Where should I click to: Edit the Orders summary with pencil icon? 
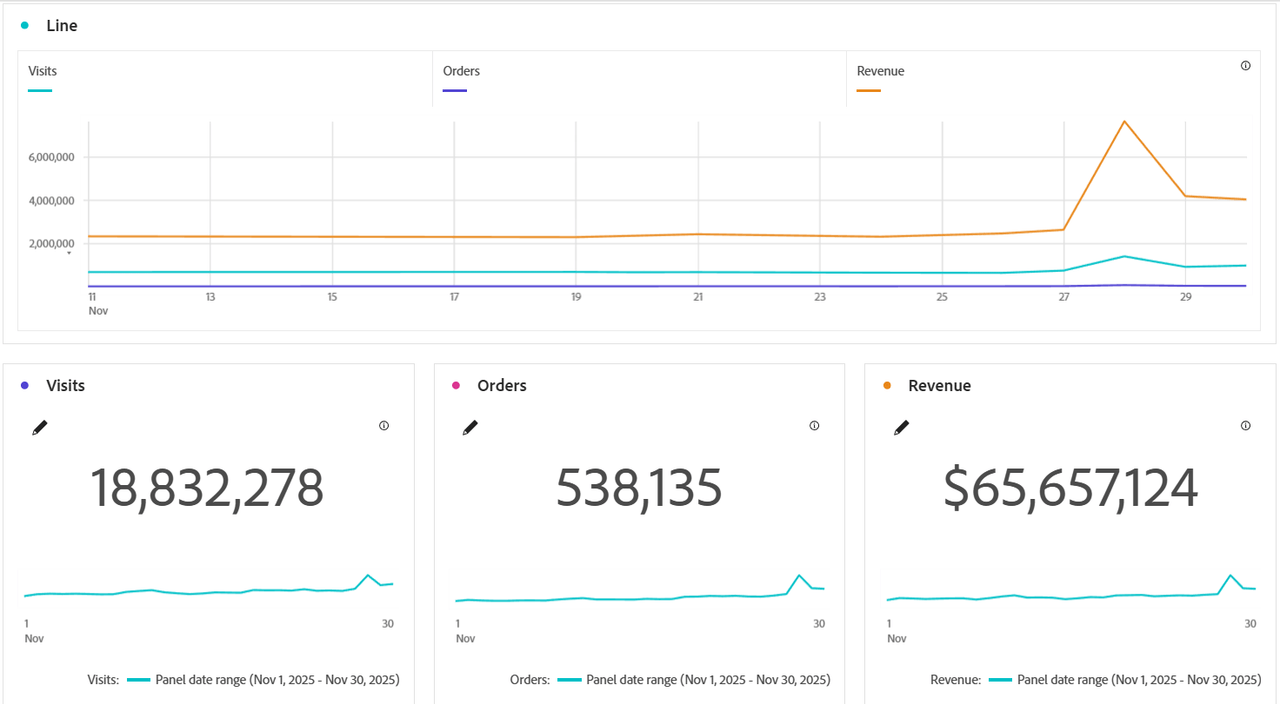(470, 428)
